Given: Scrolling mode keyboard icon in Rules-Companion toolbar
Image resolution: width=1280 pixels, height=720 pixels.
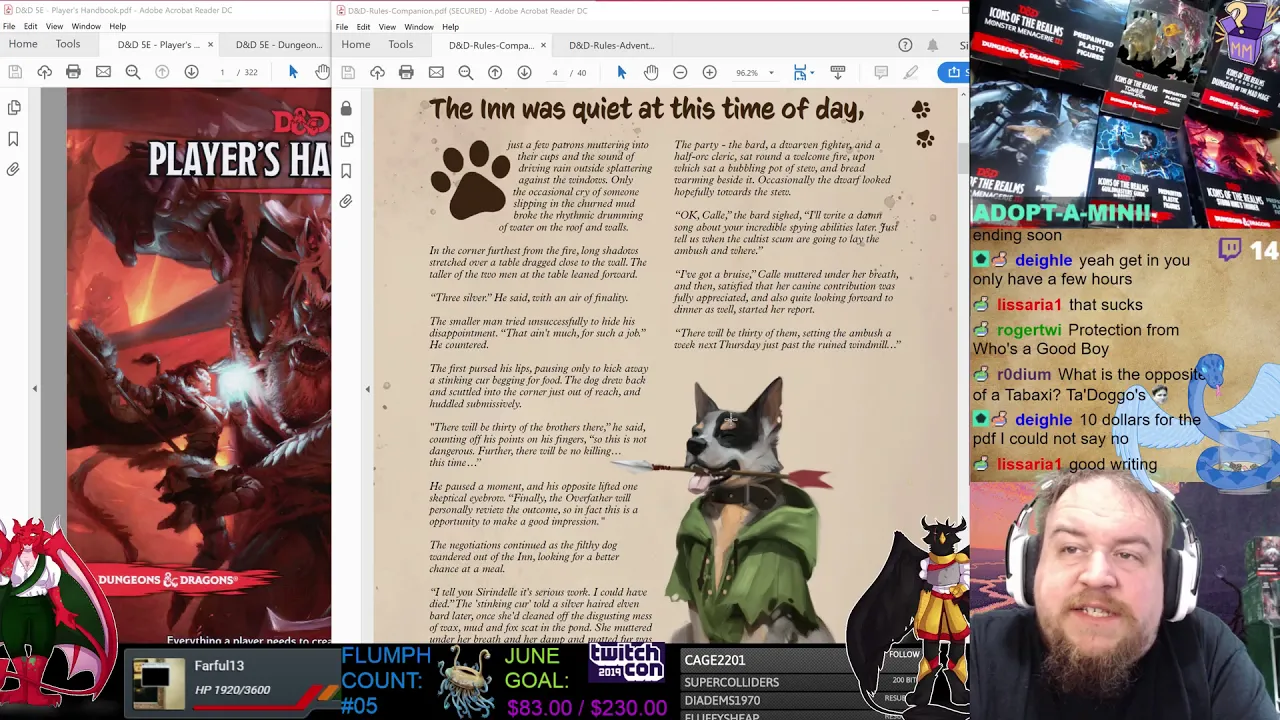Looking at the screenshot, I should pos(838,72).
